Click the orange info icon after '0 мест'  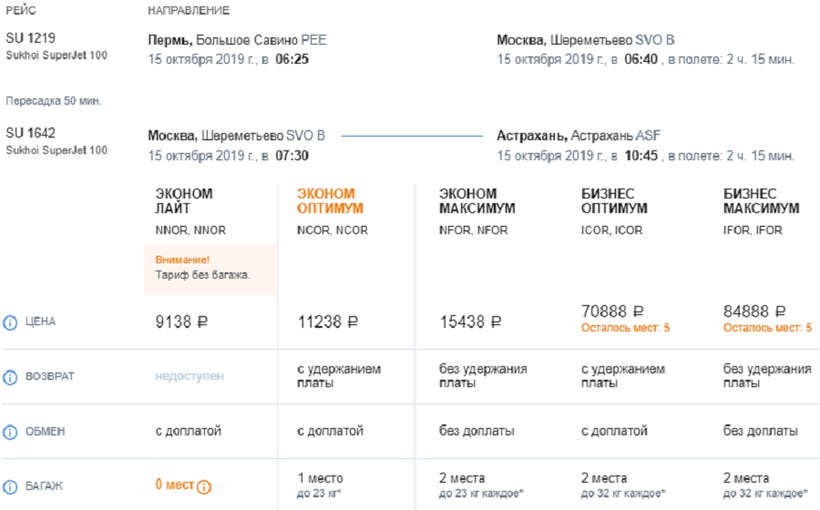click(204, 487)
